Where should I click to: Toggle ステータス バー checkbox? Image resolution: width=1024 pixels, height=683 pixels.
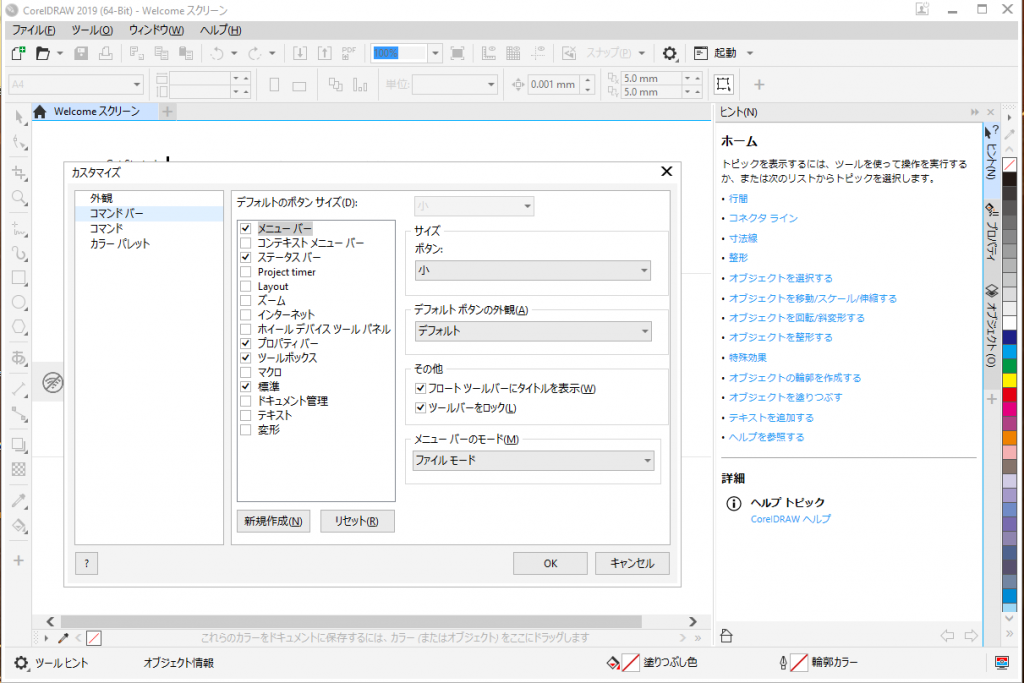pyautogui.click(x=246, y=257)
